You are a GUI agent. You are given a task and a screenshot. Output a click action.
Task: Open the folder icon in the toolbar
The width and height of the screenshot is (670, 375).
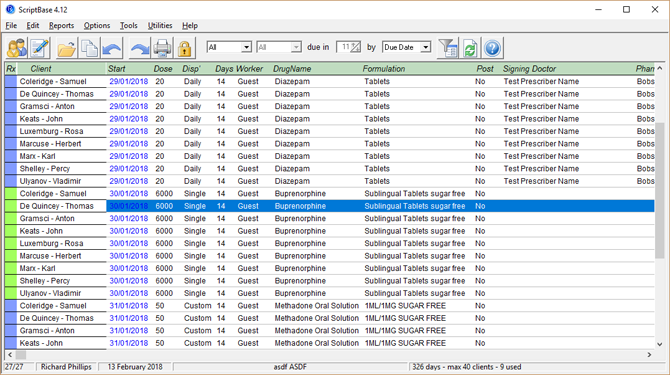tap(66, 47)
